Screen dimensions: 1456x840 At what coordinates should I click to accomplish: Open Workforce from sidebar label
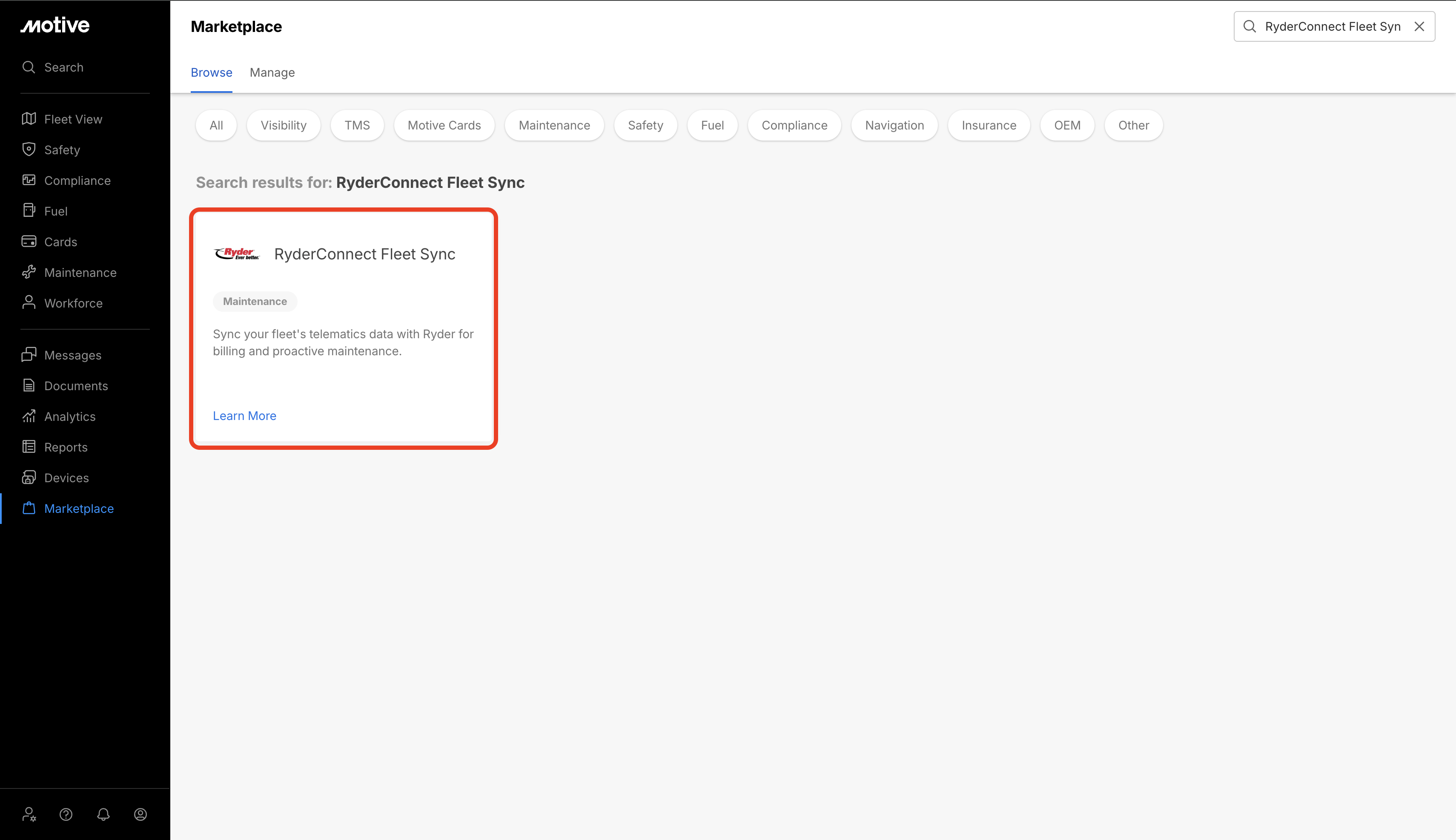(73, 302)
